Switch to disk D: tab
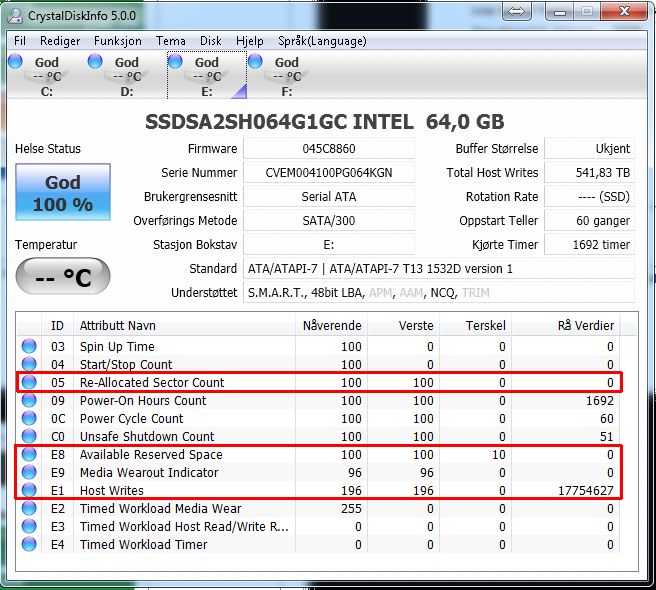The width and height of the screenshot is (656, 590). 126,76
